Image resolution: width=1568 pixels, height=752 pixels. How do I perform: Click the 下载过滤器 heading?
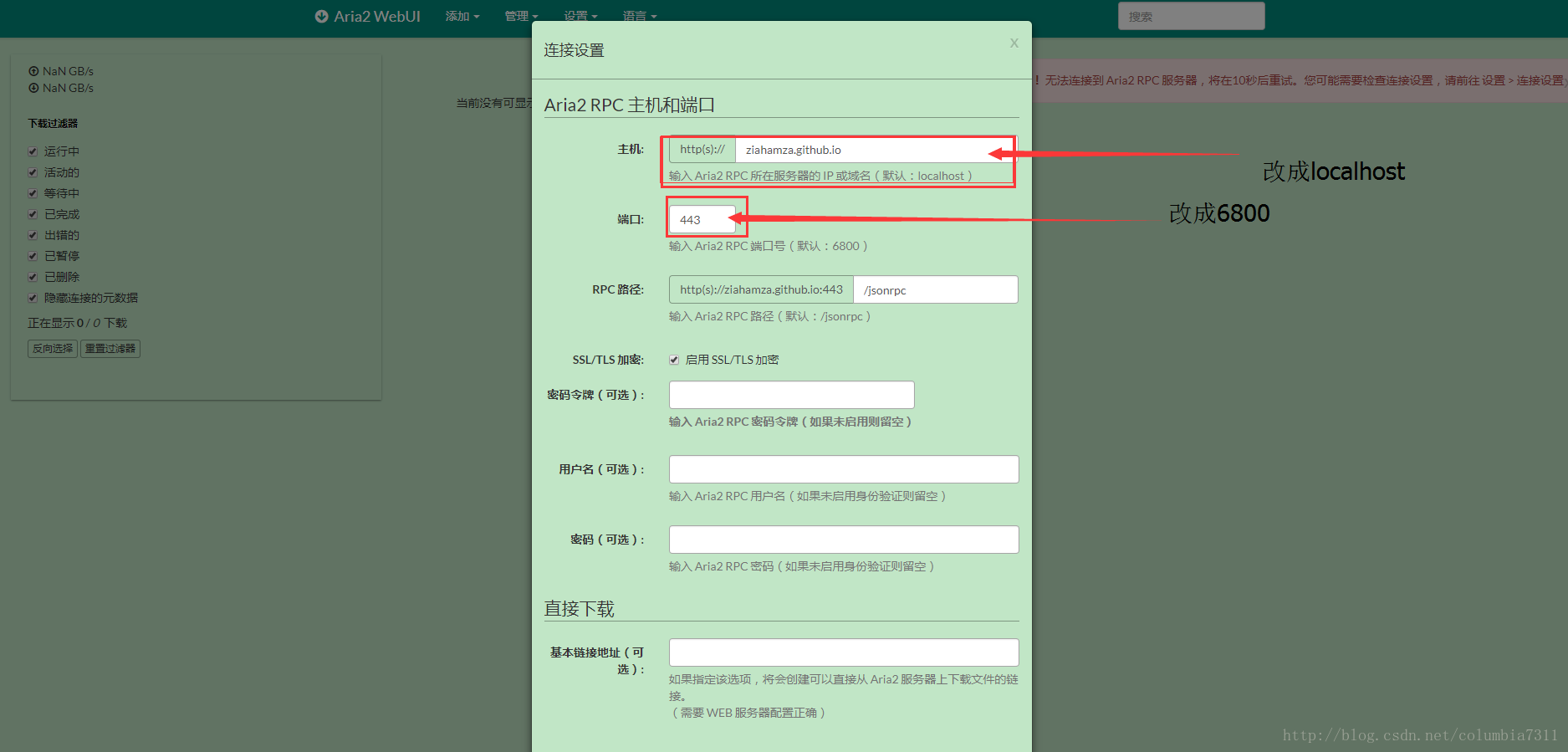[53, 123]
